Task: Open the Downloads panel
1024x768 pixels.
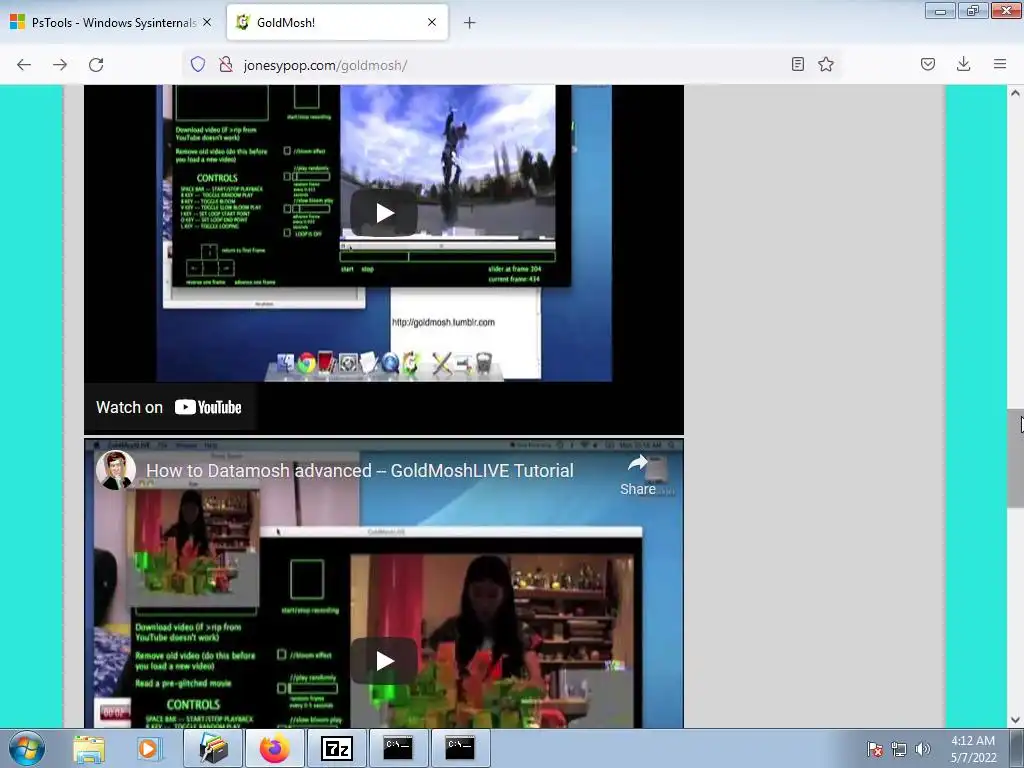Action: tap(963, 64)
